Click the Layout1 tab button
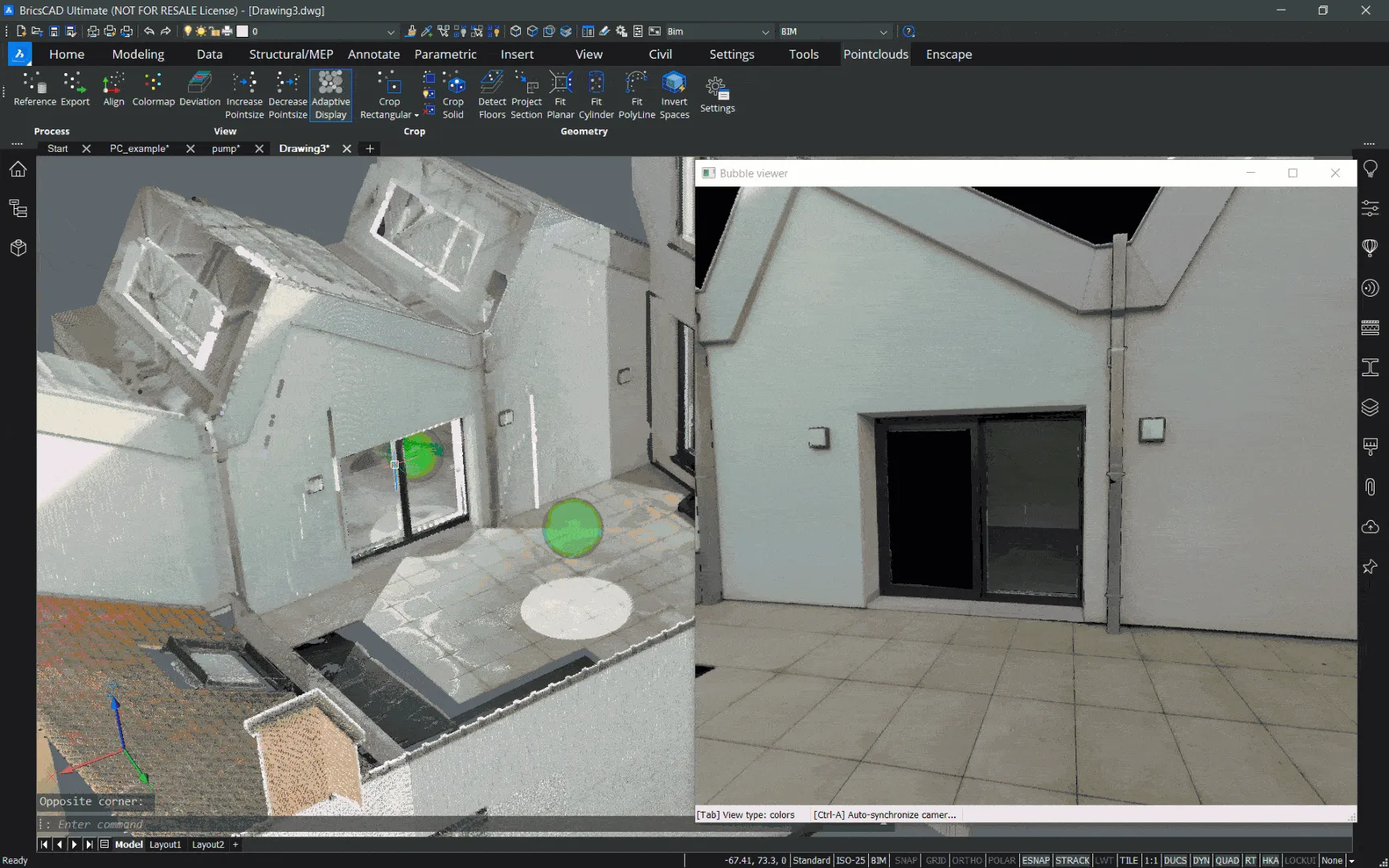Screen dimensions: 1389x868 click(166, 845)
